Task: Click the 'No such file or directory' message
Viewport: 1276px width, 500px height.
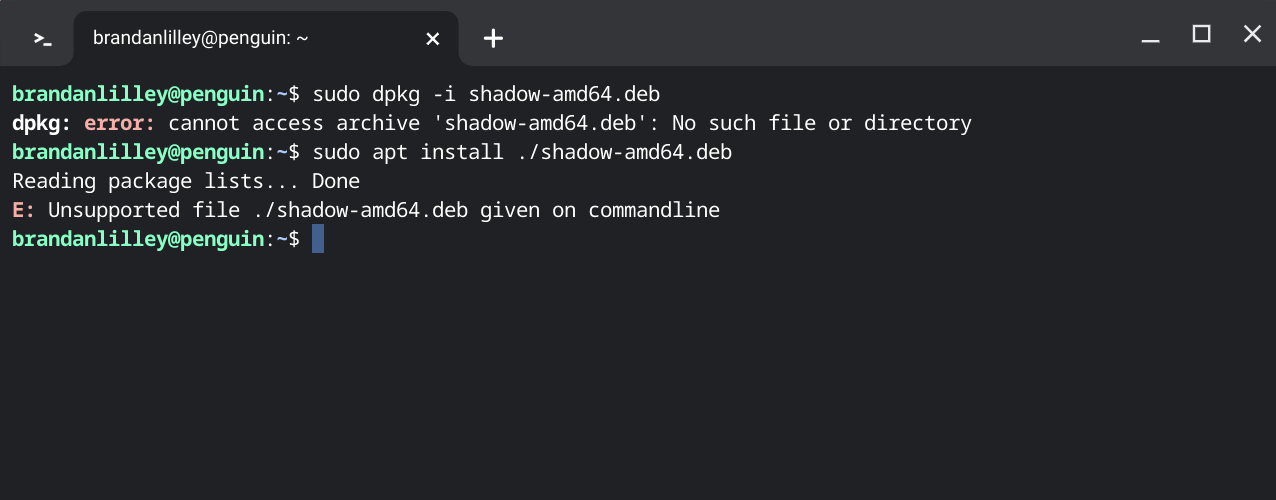Action: [822, 123]
